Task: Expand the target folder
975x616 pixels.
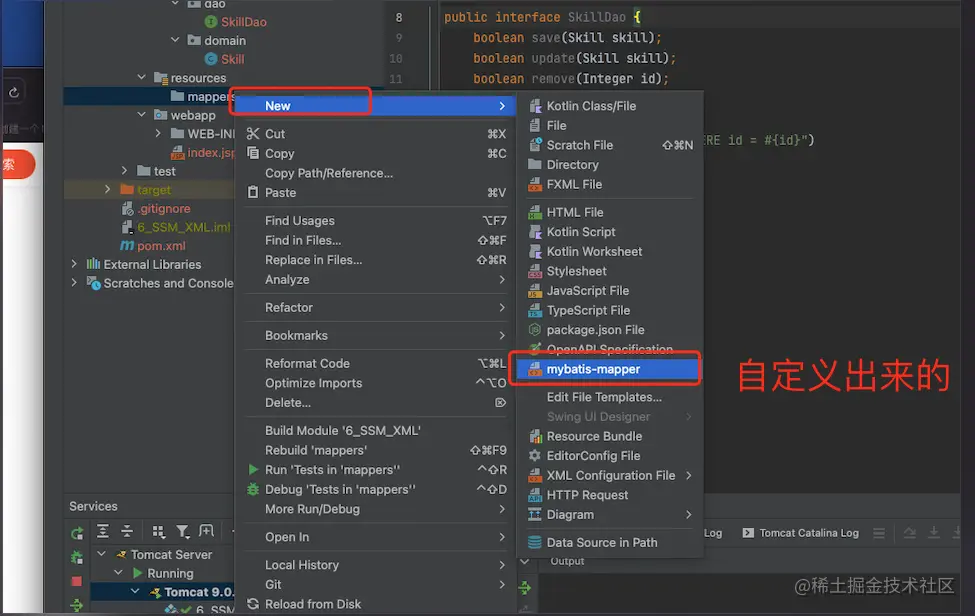Action: click(108, 189)
